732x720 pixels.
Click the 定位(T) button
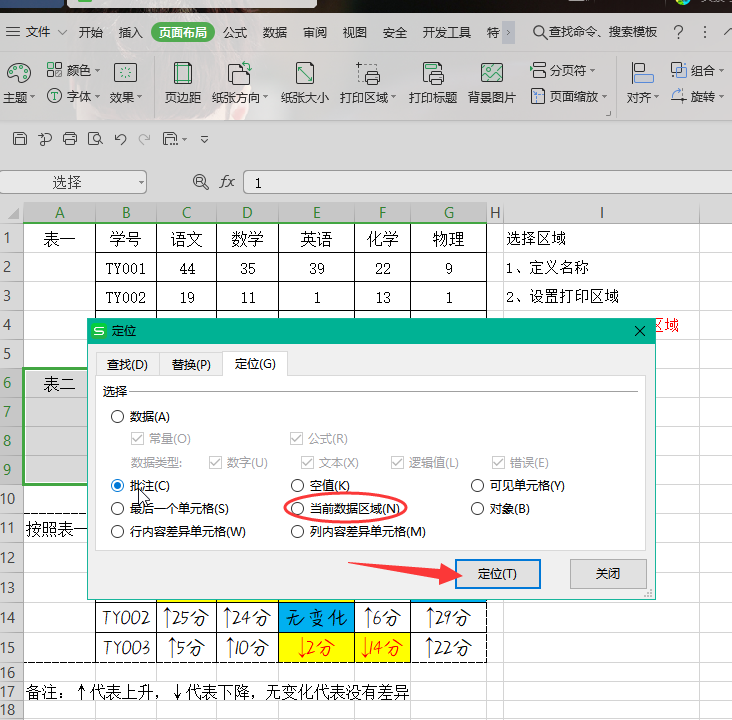(x=498, y=573)
